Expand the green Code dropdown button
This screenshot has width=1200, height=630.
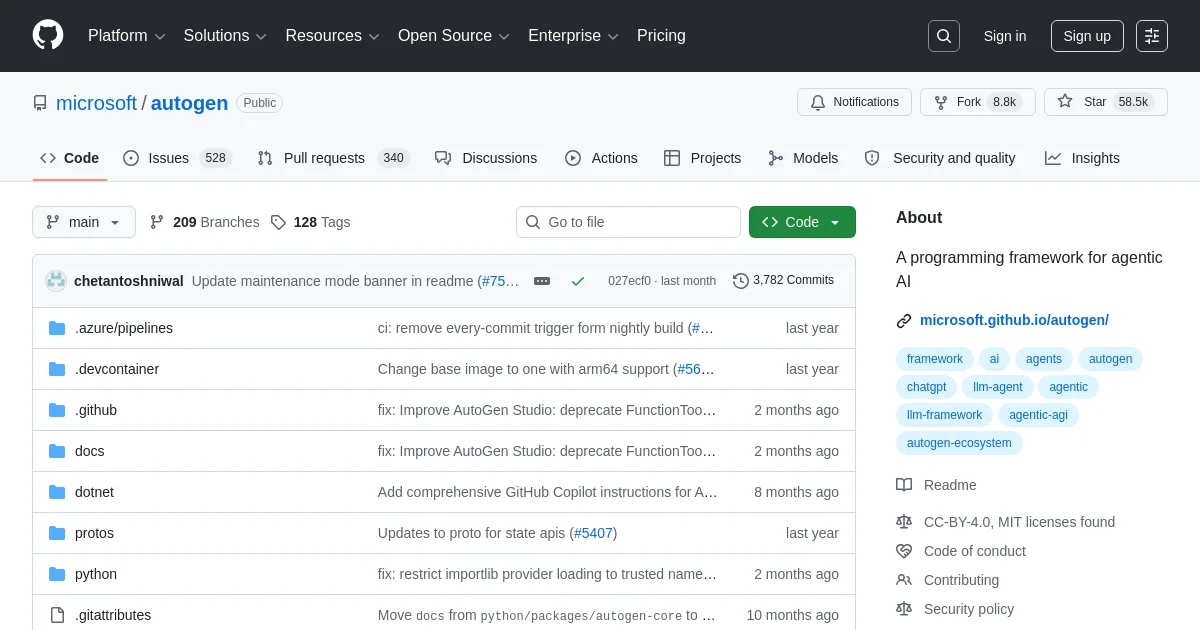coord(802,222)
